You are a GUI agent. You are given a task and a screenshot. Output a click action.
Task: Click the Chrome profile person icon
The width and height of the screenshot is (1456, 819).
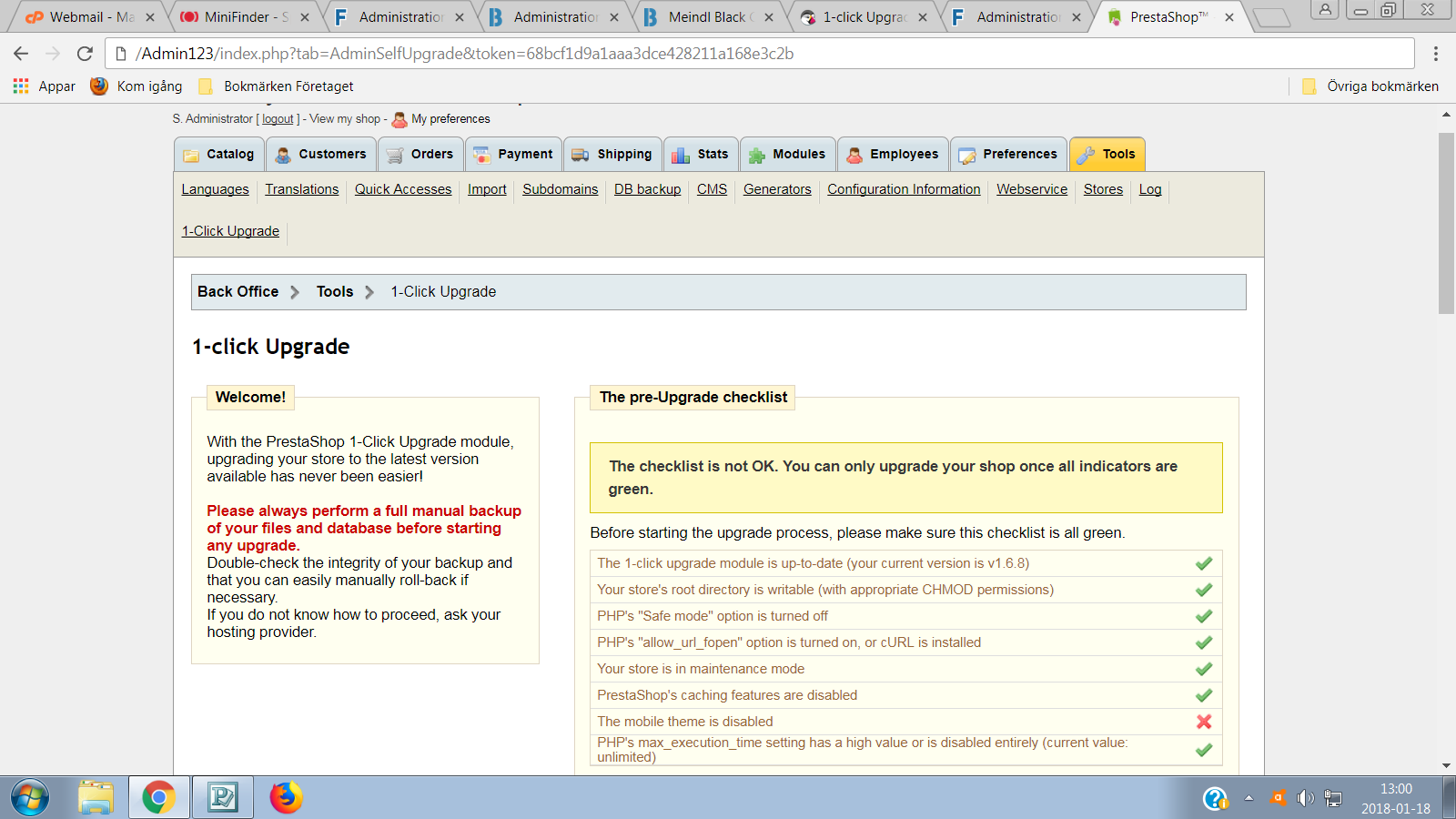[x=1325, y=10]
